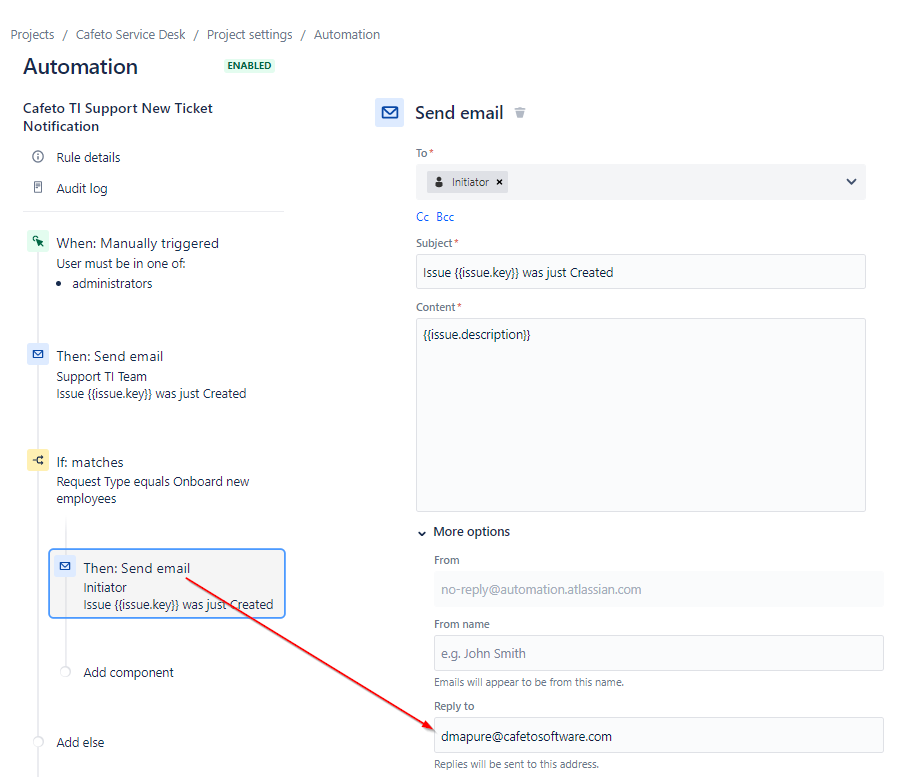Click in the Subject field
899x777 pixels.
click(640, 272)
